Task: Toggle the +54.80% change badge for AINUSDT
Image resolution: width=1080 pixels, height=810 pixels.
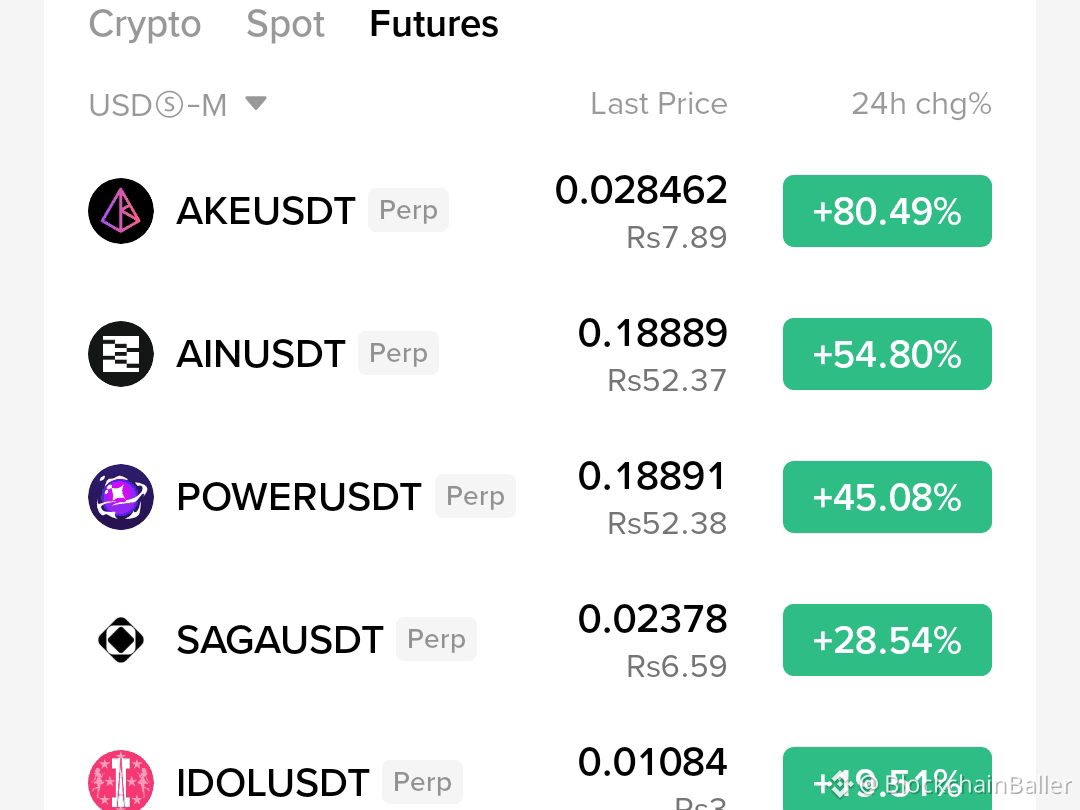Action: coord(887,354)
